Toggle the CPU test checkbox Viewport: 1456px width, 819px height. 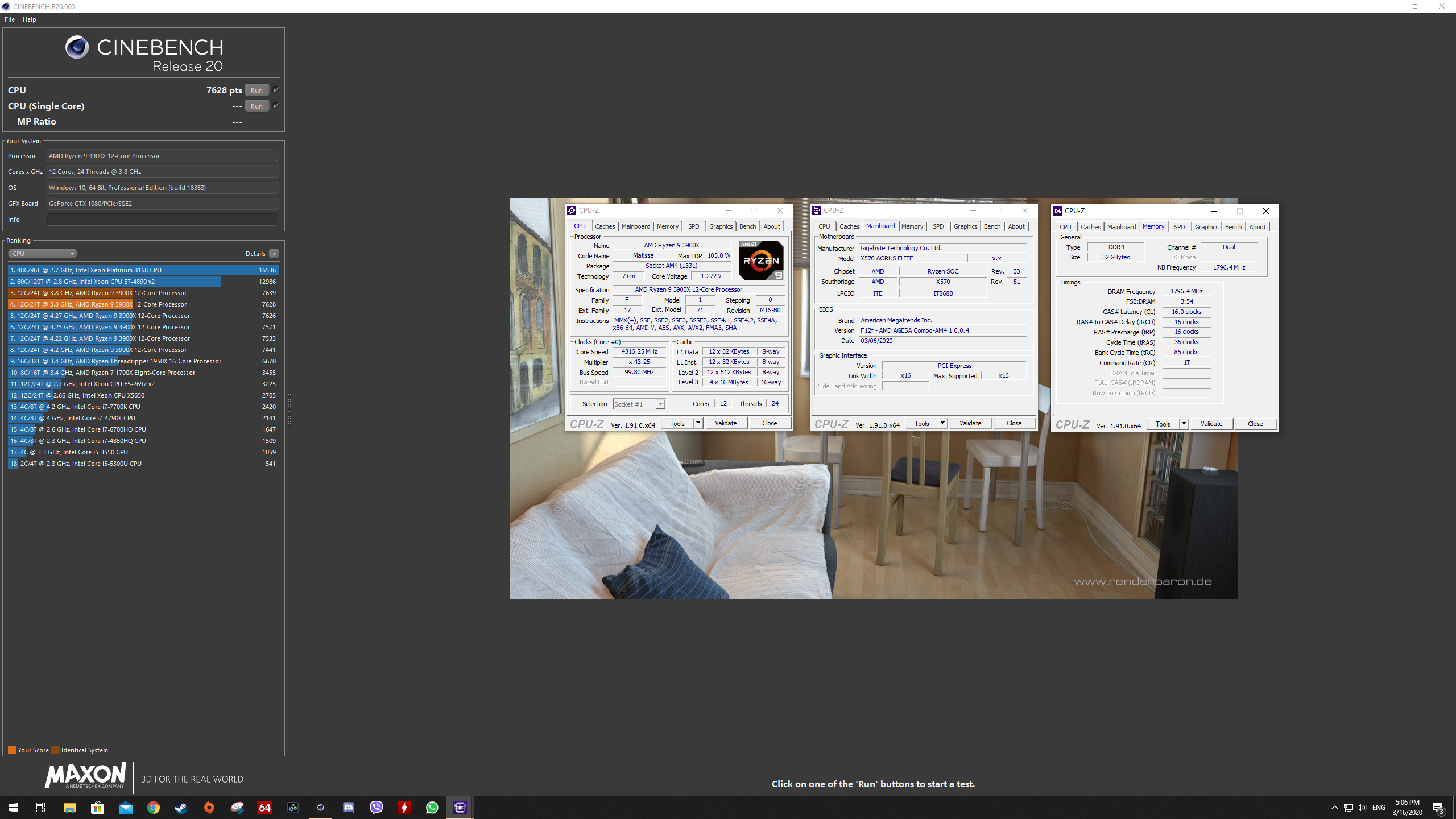276,90
